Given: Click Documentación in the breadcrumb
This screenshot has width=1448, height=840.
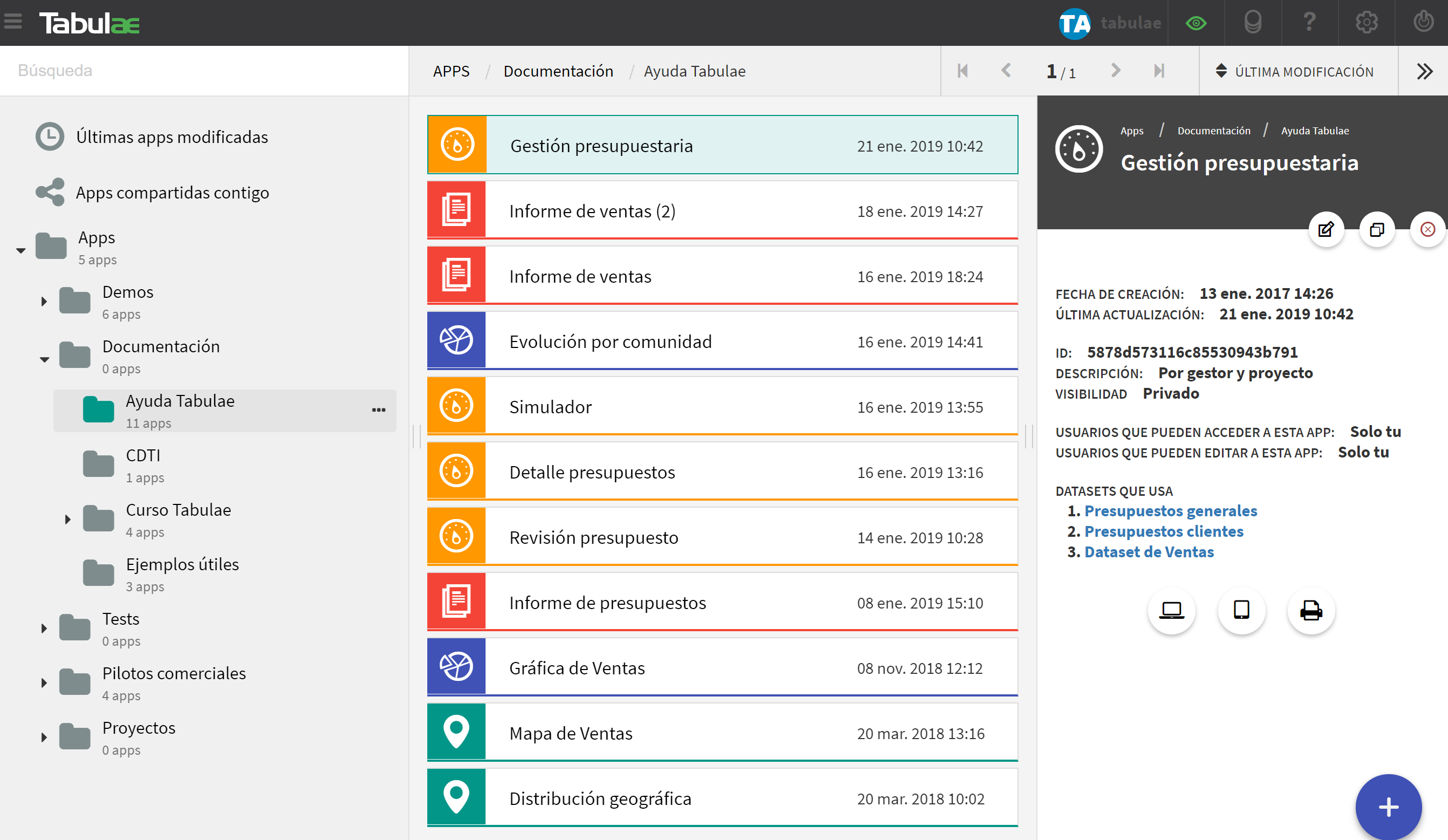Looking at the screenshot, I should [x=558, y=71].
